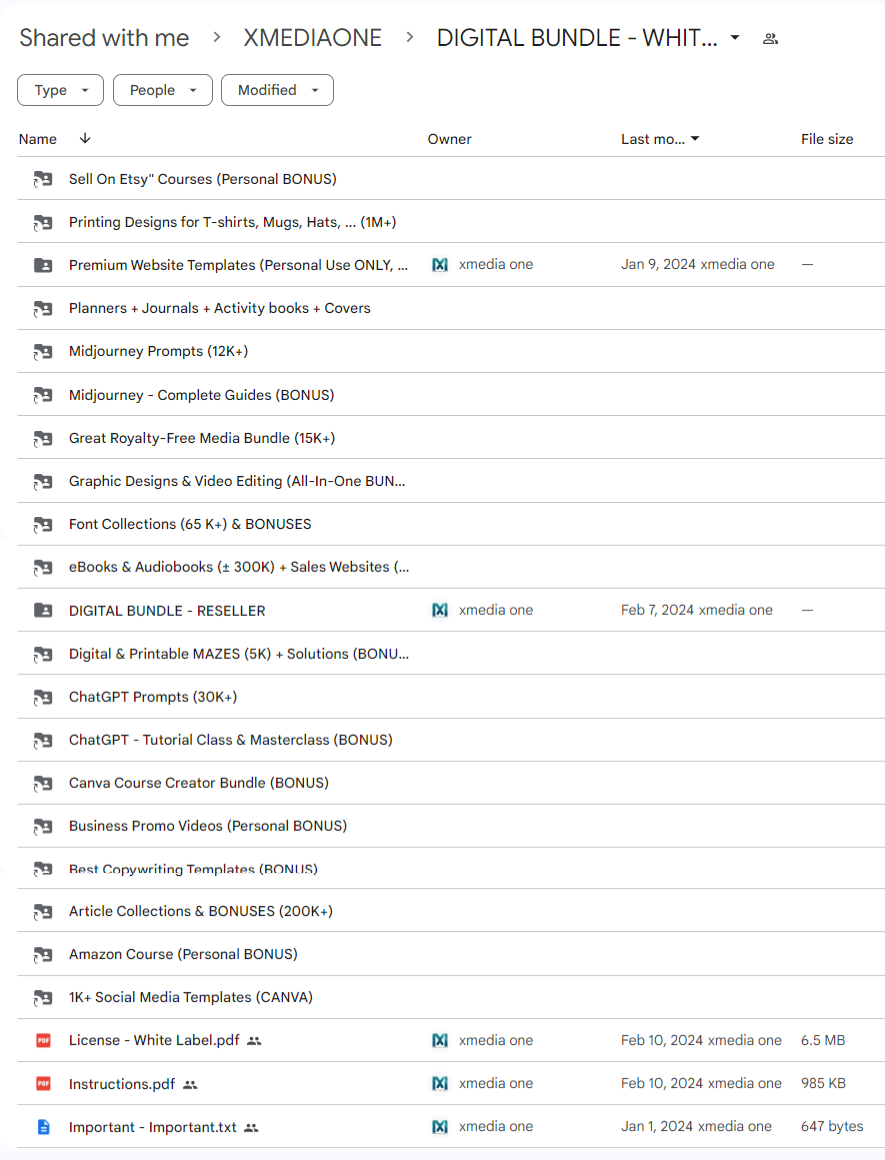This screenshot has height=1160, width=885.
Task: Click the shortcut folder icon for Midjourney Prompts
Action: point(43,352)
